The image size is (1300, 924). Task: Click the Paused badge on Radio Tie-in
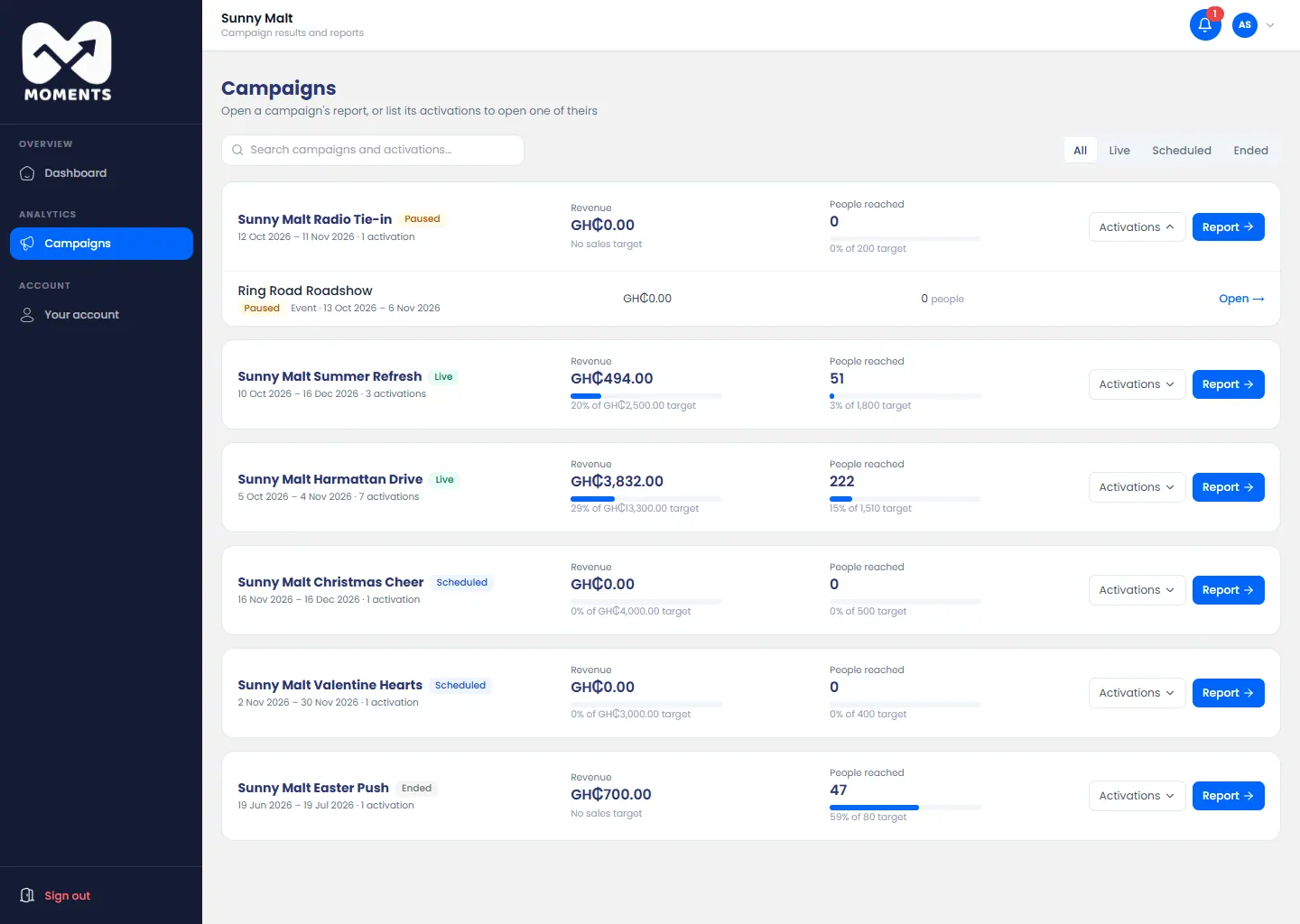click(x=422, y=219)
